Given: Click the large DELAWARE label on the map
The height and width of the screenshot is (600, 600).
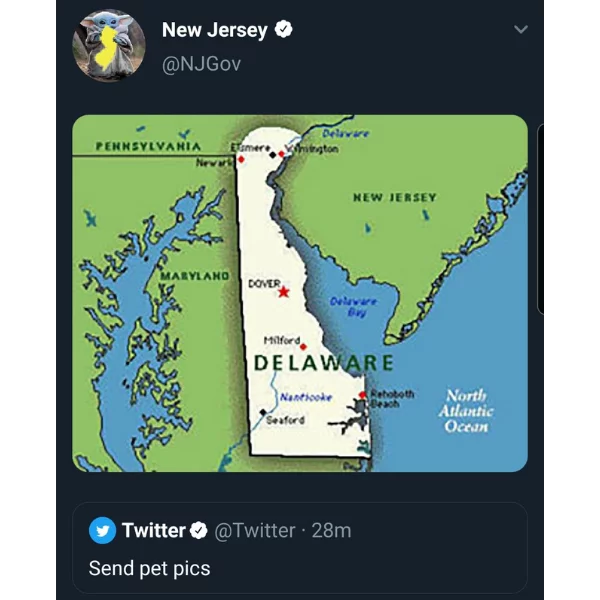Looking at the screenshot, I should [324, 363].
